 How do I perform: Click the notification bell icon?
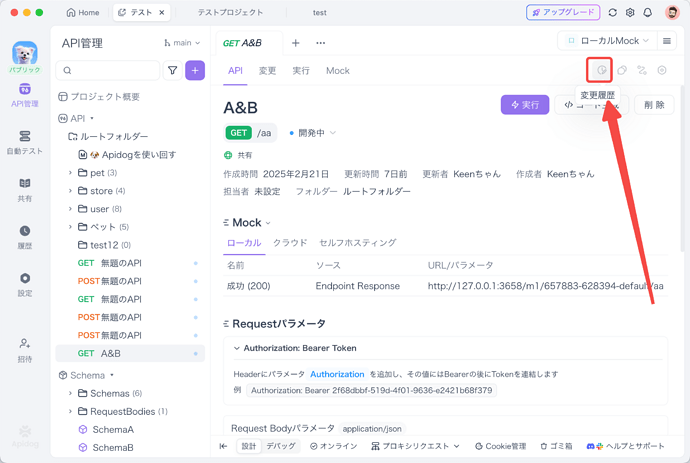pyautogui.click(x=648, y=13)
